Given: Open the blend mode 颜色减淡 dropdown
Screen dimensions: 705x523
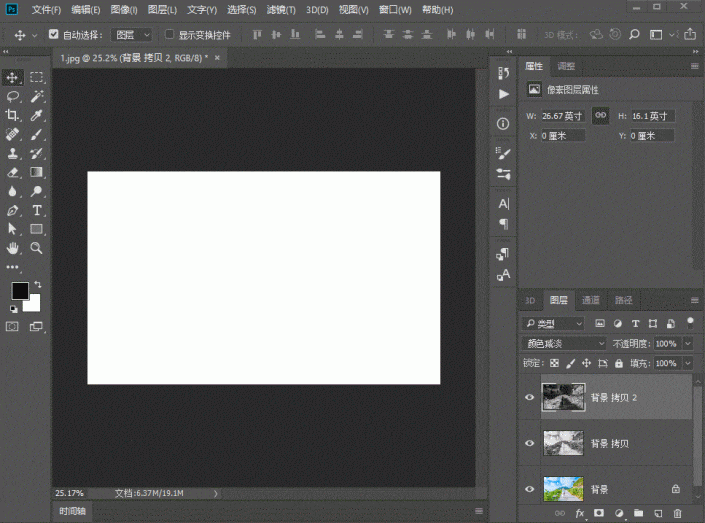Looking at the screenshot, I should [x=564, y=344].
